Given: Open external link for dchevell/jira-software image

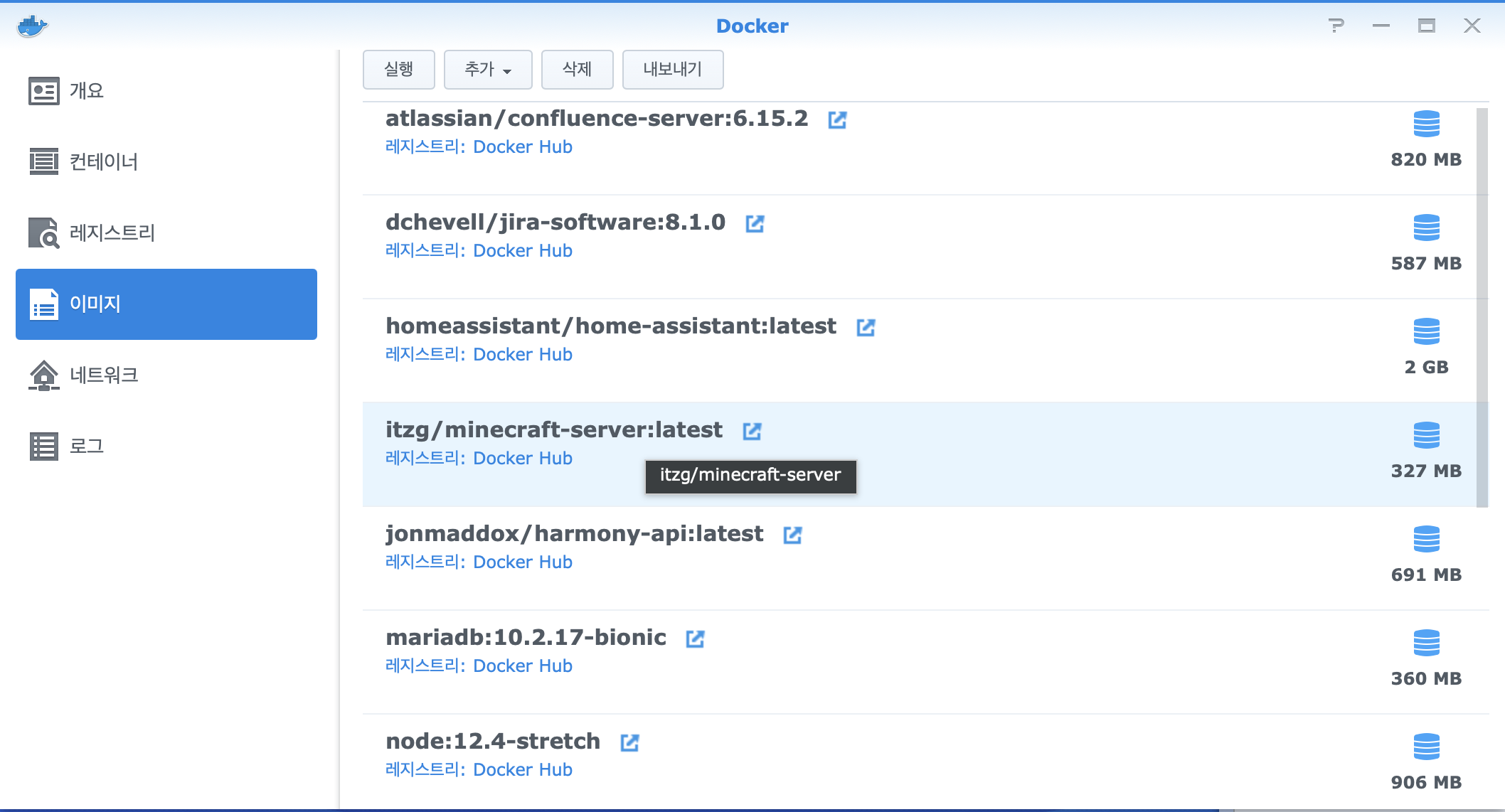Looking at the screenshot, I should point(755,223).
